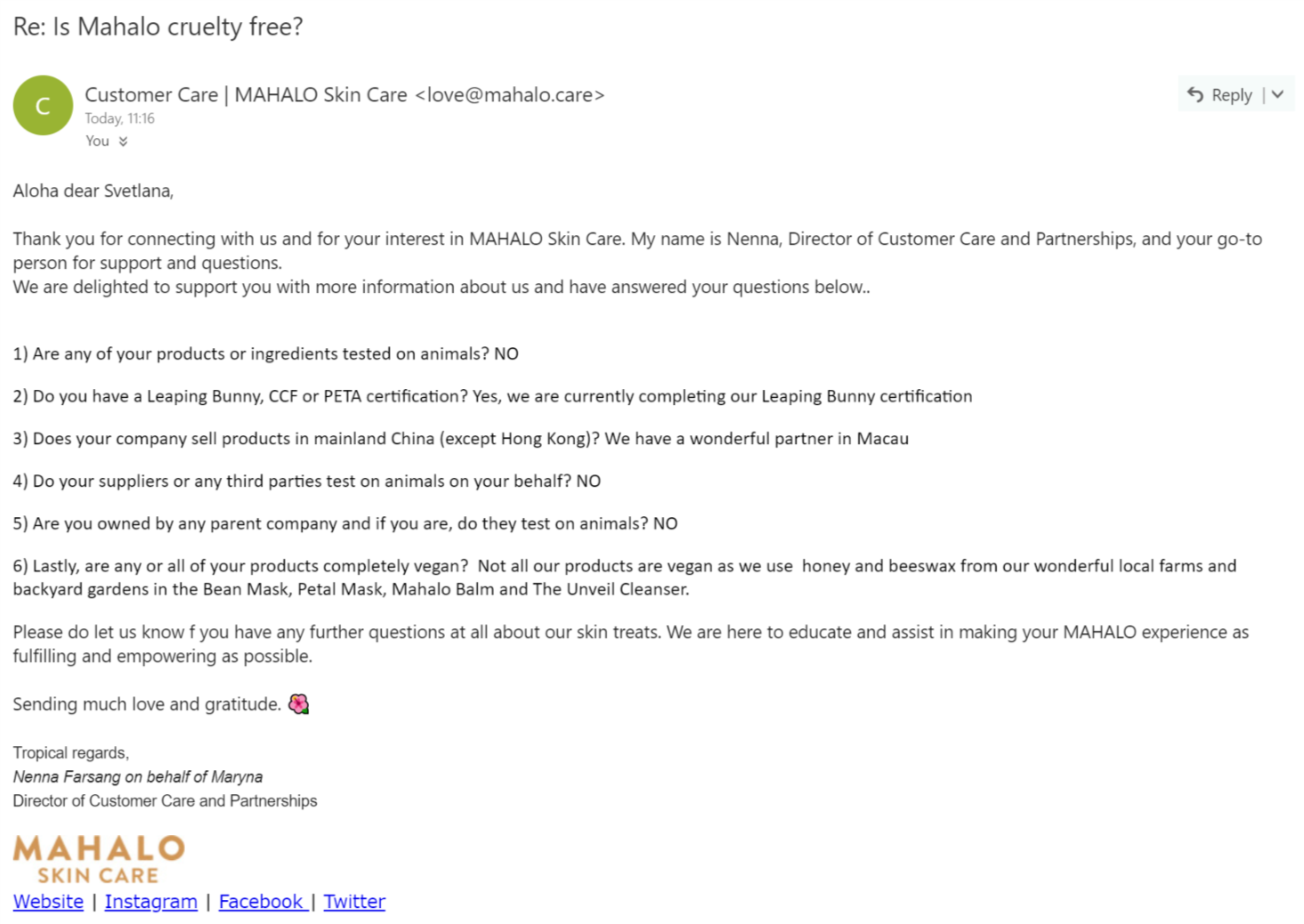Click the sender name Customer Care MAHALO
The image size is (1304, 924).
[246, 94]
